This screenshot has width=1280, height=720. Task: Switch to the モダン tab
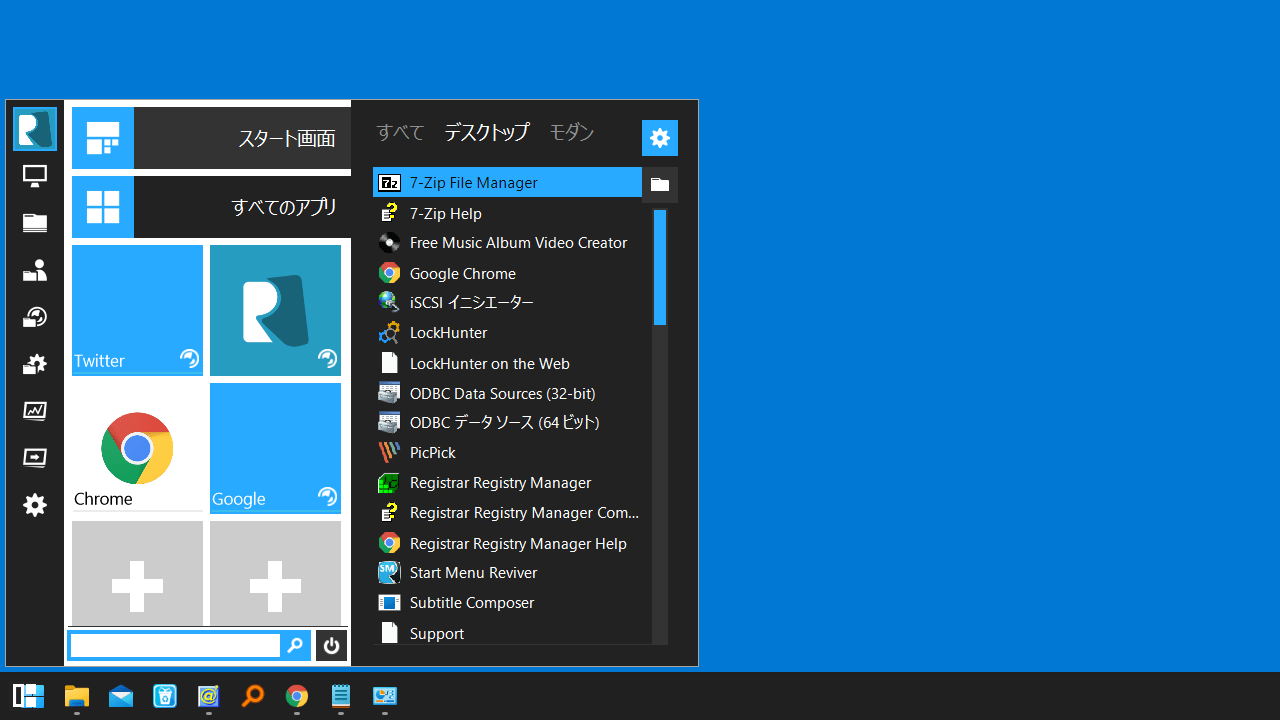point(572,132)
